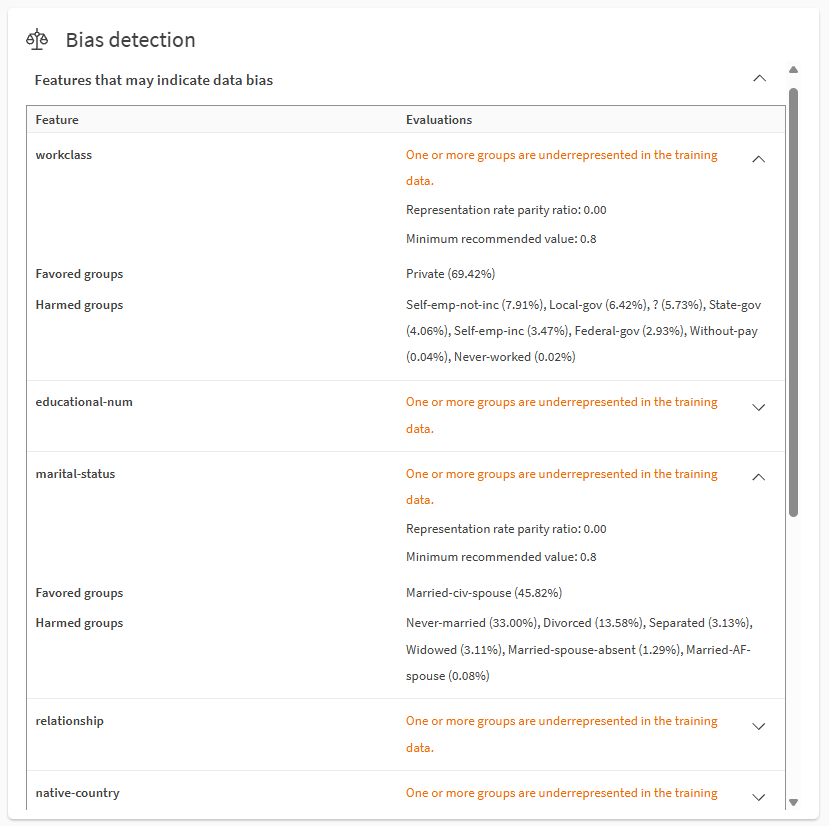Select the workclass feature row
The height and width of the screenshot is (826, 829).
[x=64, y=154]
